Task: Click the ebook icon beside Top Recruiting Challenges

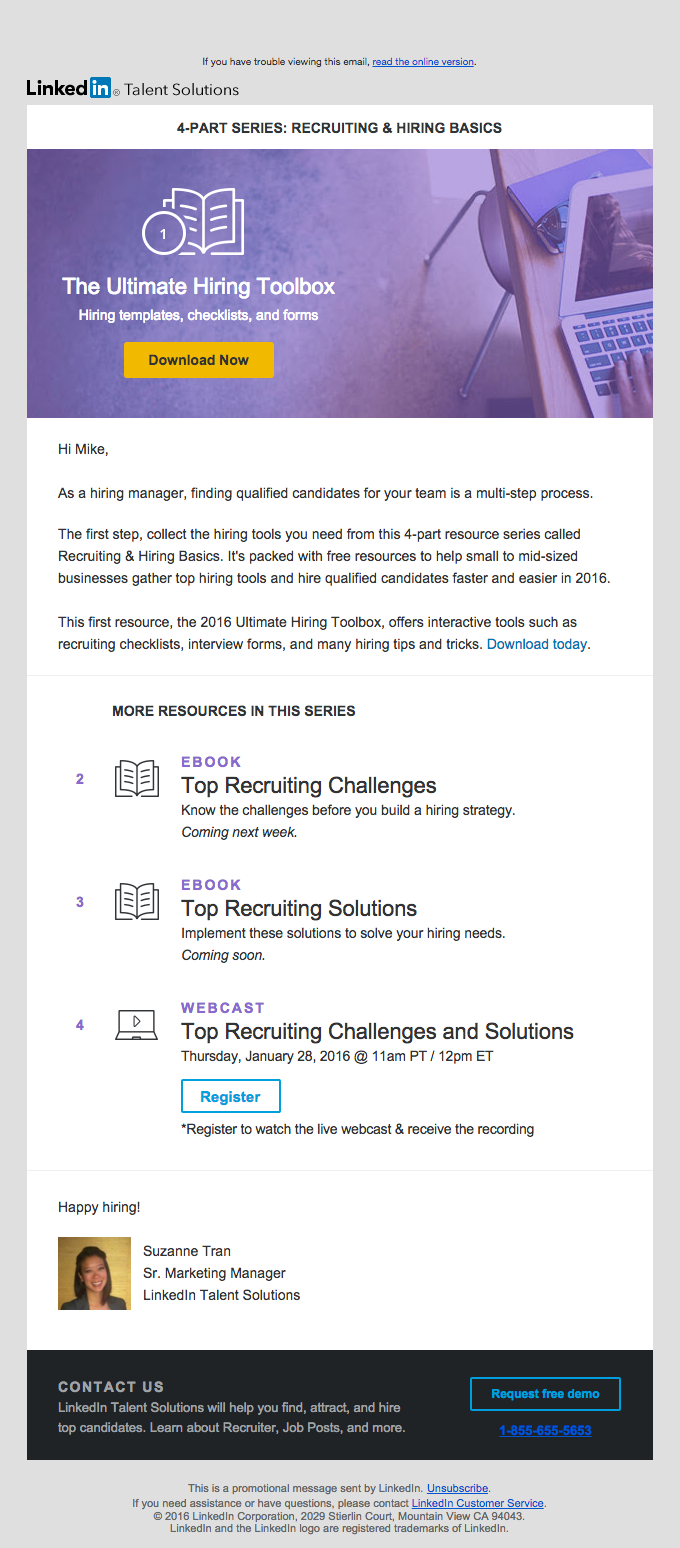Action: pyautogui.click(x=137, y=779)
